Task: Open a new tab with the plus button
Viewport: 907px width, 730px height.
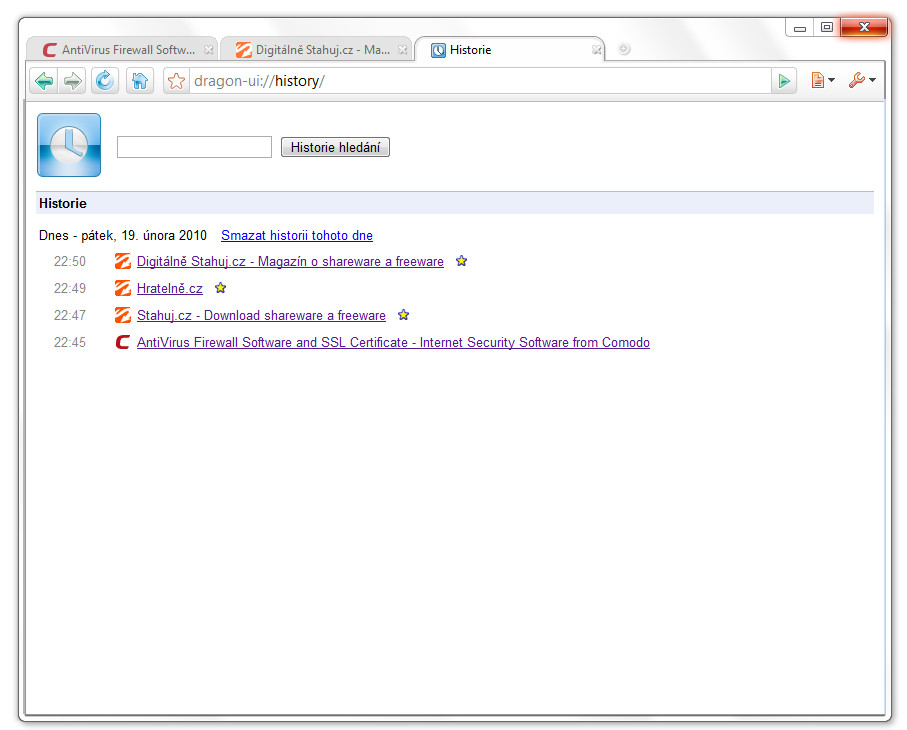Action: pyautogui.click(x=624, y=49)
